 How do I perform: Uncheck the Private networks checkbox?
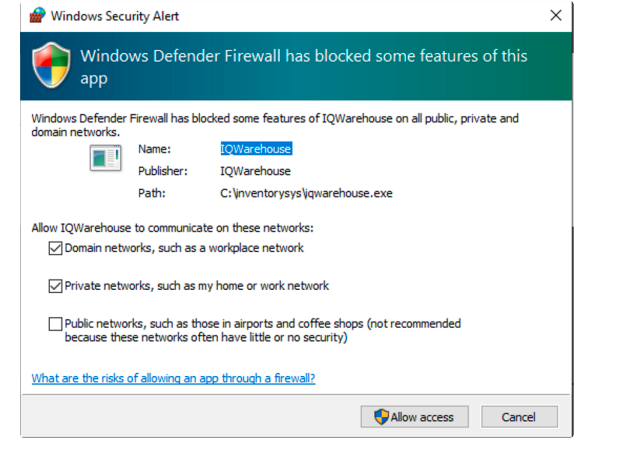(54, 286)
